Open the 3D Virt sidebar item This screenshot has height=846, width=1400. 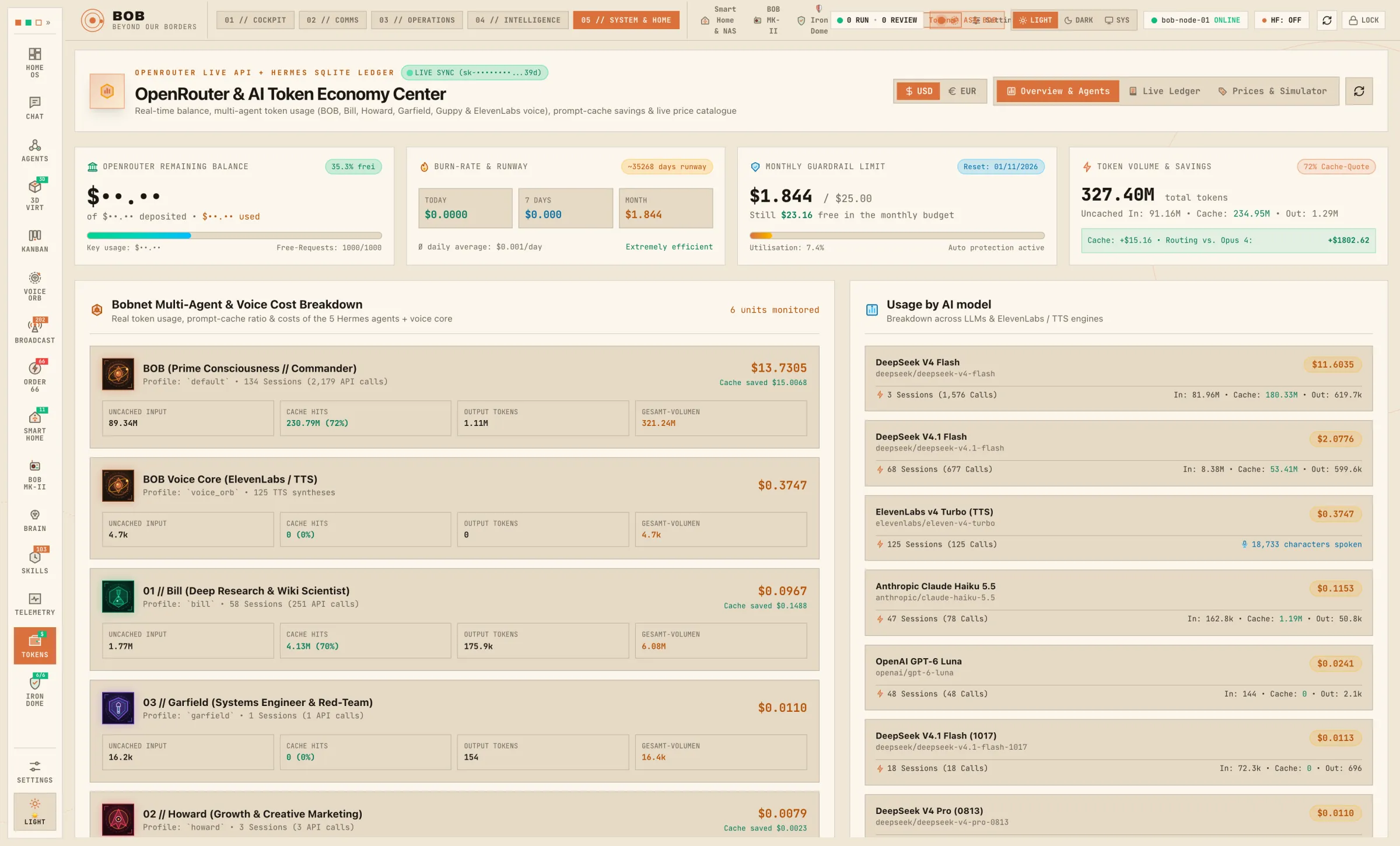tap(34, 195)
